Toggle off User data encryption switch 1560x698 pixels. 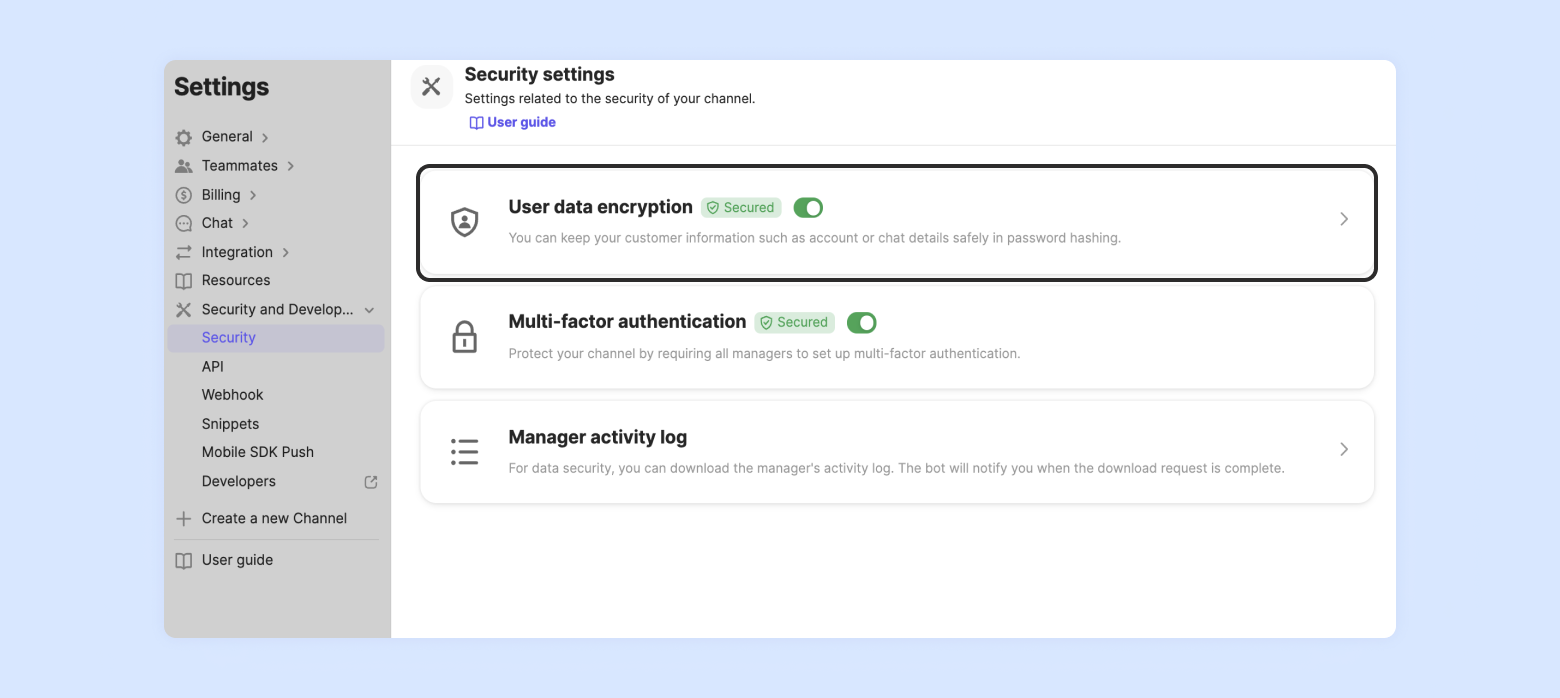[x=808, y=208]
